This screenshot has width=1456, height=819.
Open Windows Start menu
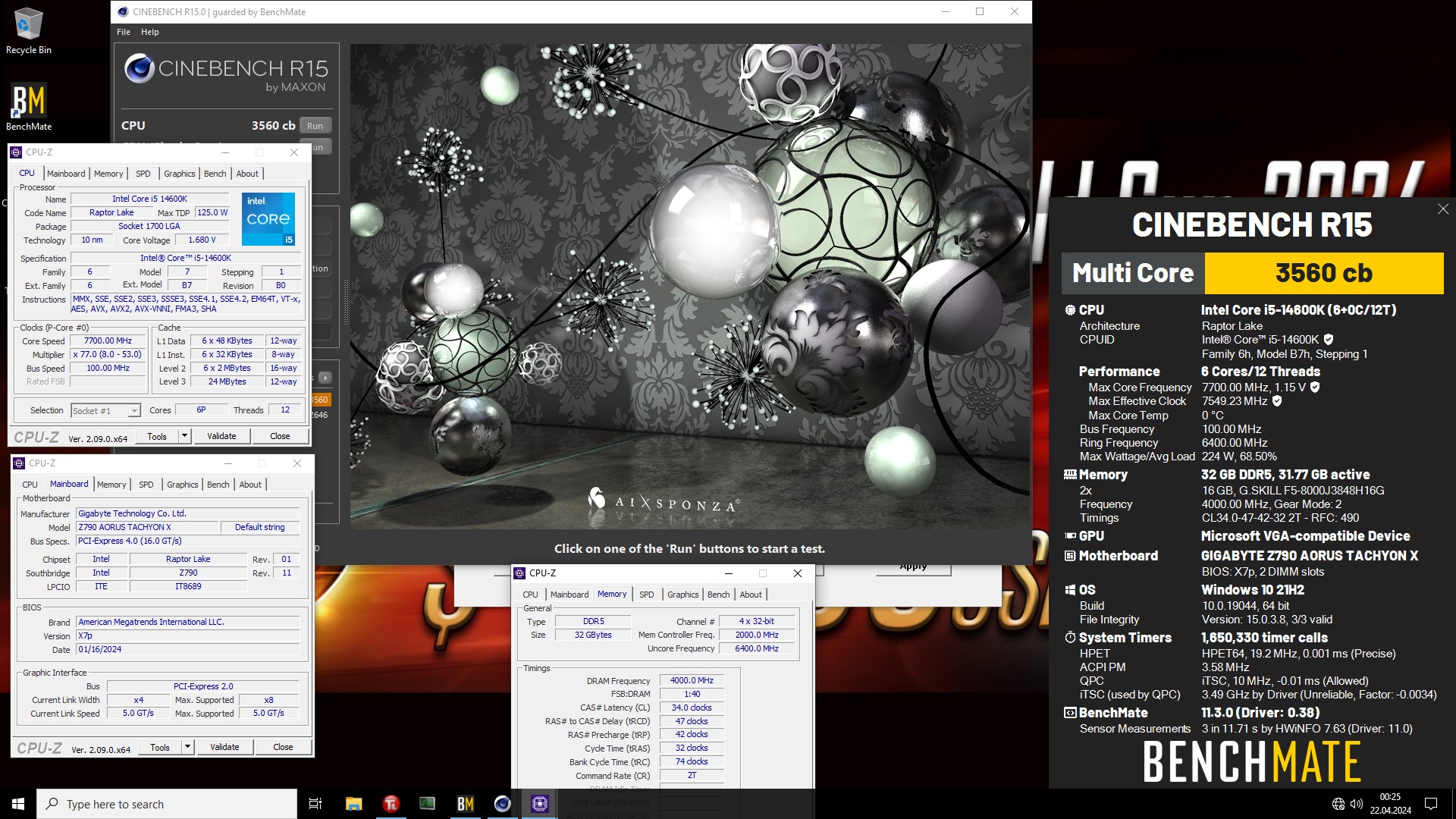[x=18, y=804]
